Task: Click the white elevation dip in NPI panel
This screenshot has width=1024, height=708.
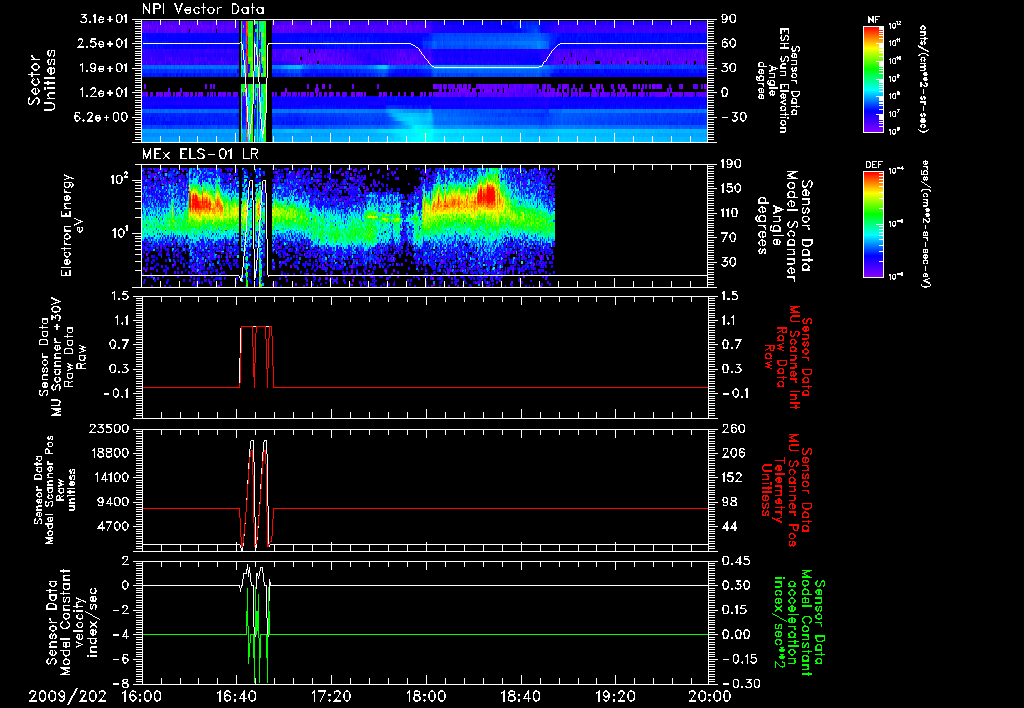Action: (x=487, y=56)
